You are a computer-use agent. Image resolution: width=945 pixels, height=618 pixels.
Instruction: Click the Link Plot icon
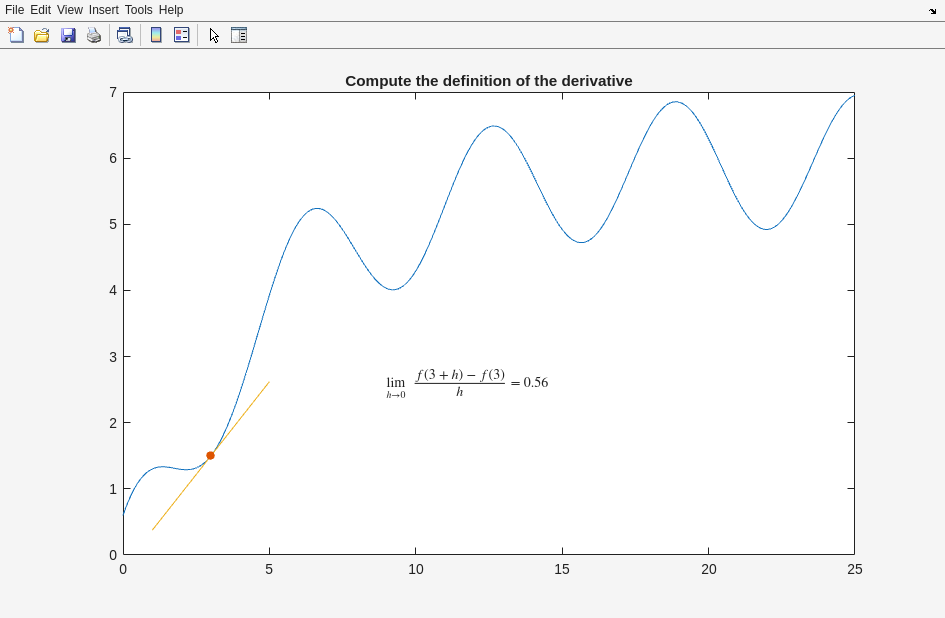point(124,35)
